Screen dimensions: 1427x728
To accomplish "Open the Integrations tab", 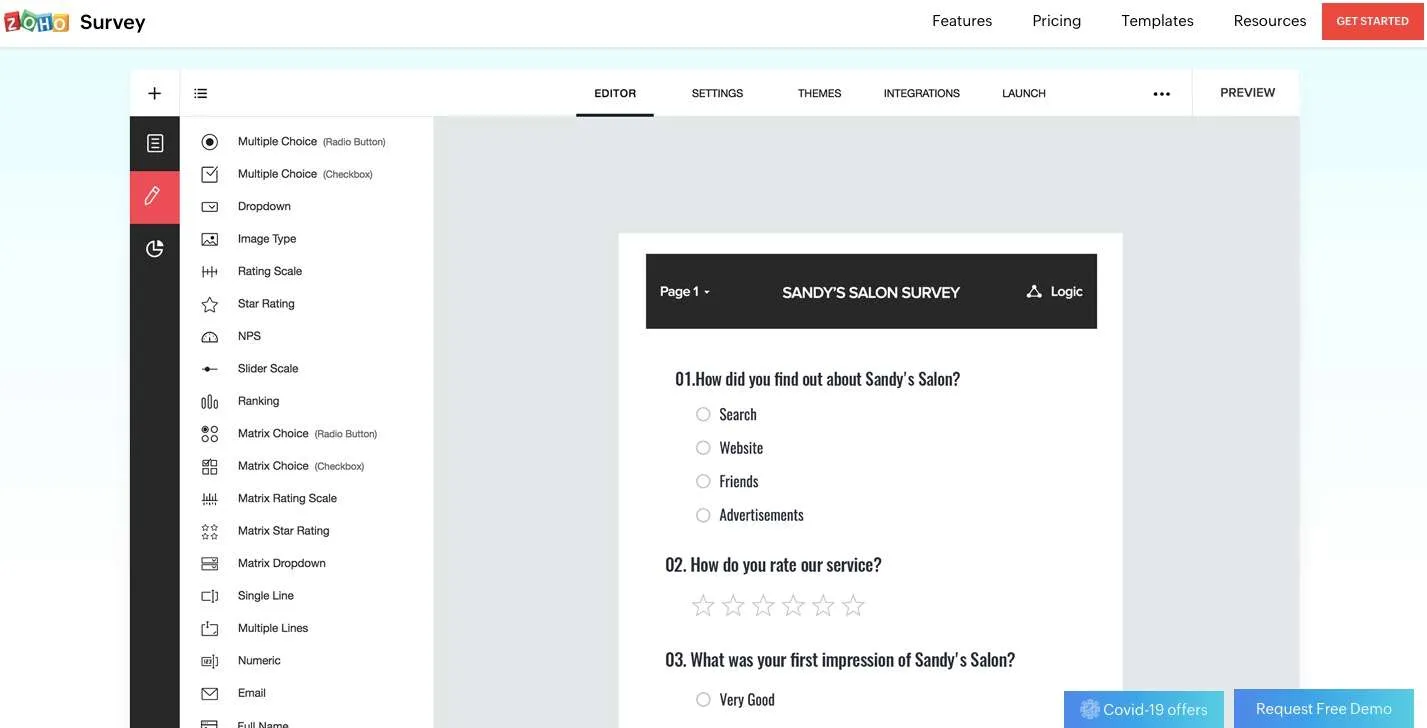I will 922,93.
